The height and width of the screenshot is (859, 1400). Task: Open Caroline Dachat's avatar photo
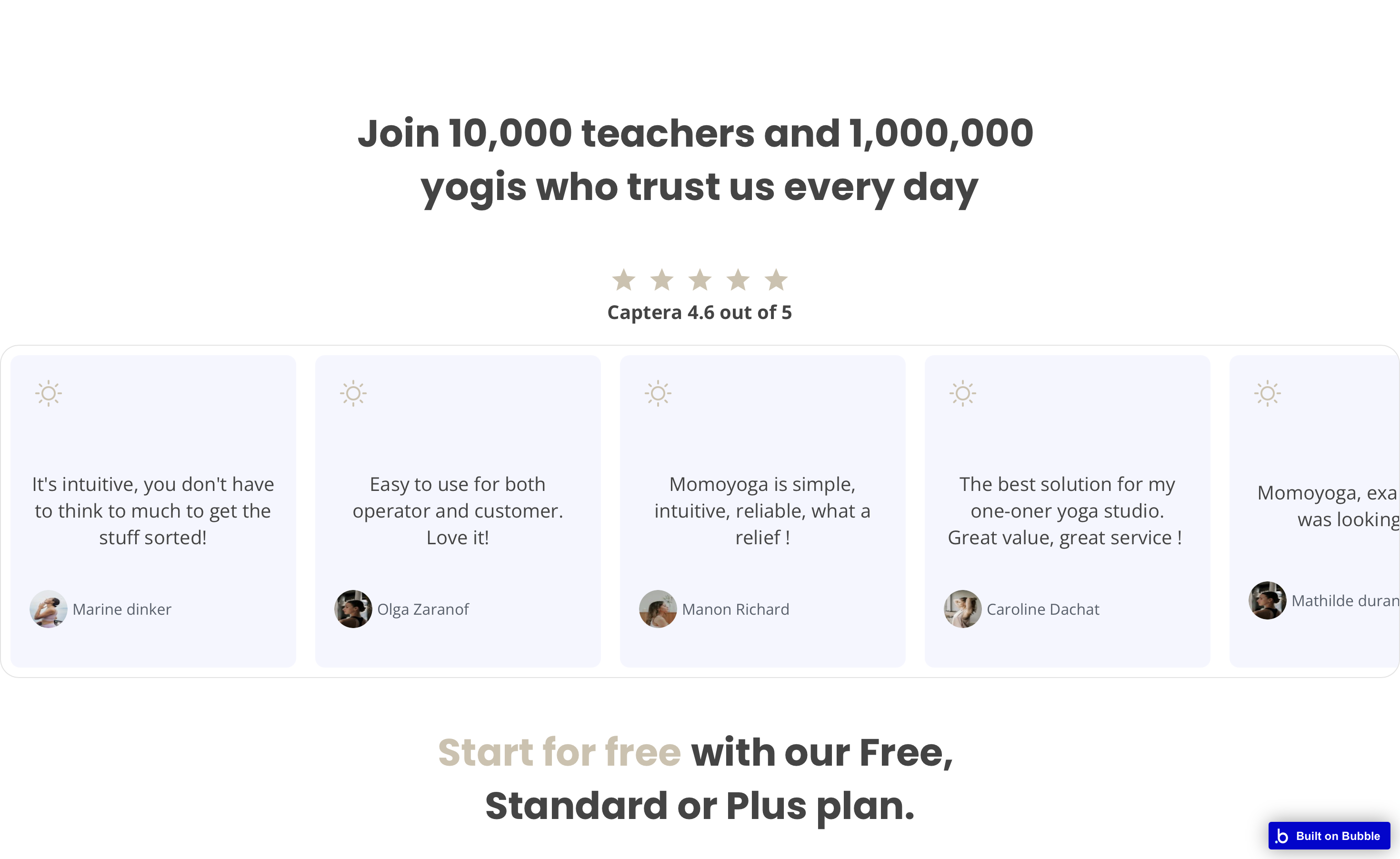[962, 609]
